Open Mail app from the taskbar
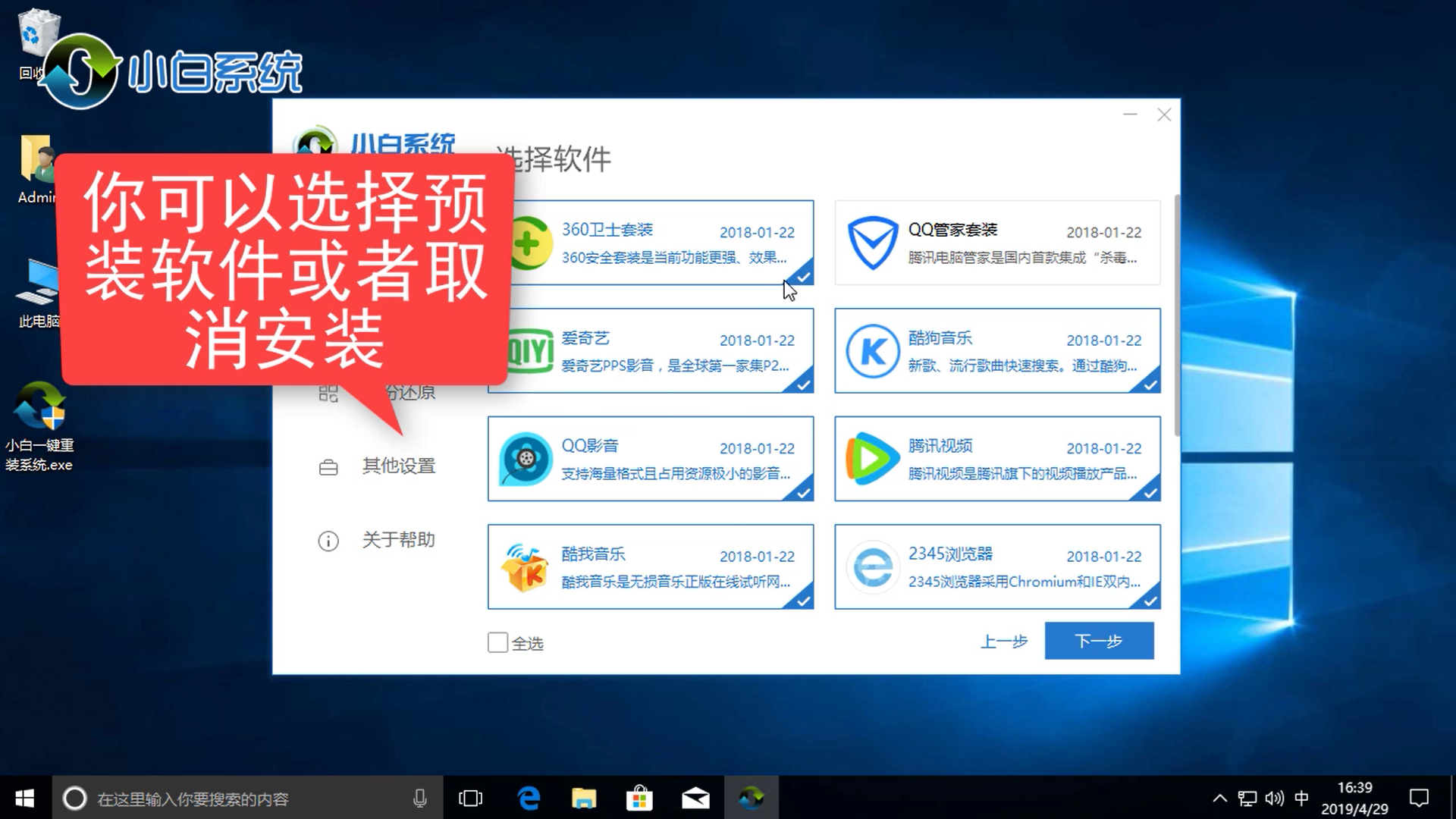 coord(695,798)
